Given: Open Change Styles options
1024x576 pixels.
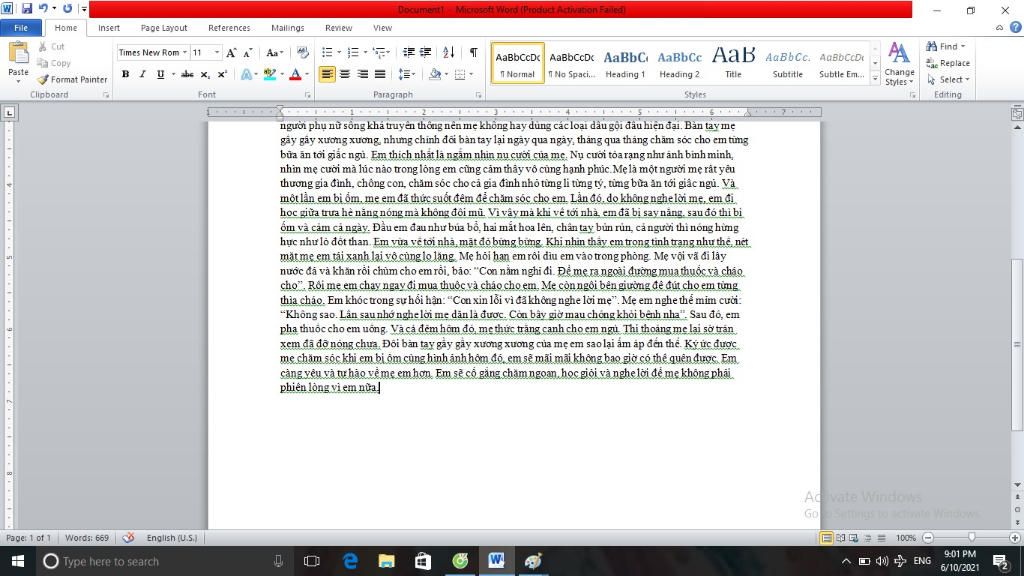Looking at the screenshot, I should tap(899, 62).
